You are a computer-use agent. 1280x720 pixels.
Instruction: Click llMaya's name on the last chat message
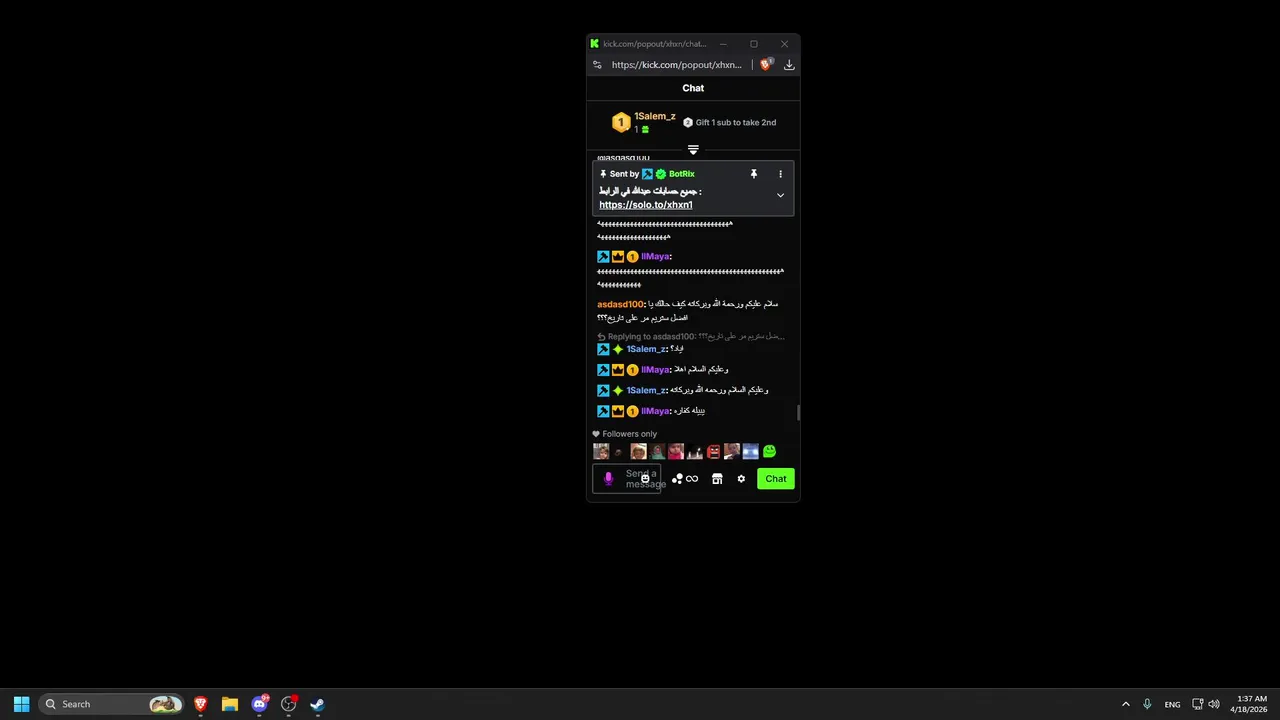tap(656, 411)
